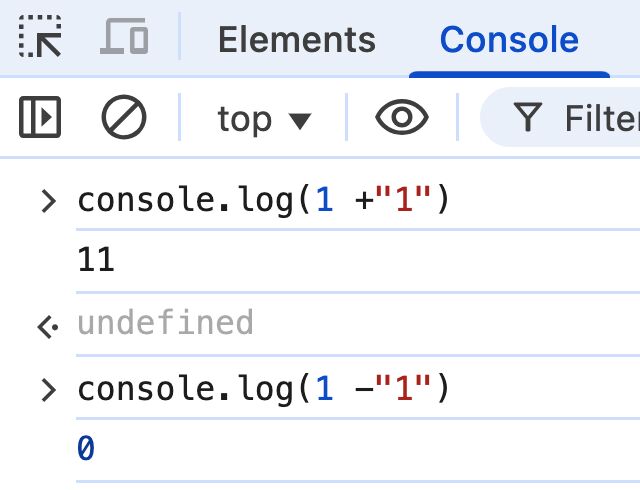Select the grey undefined result text
640x490 pixels.
click(165, 323)
